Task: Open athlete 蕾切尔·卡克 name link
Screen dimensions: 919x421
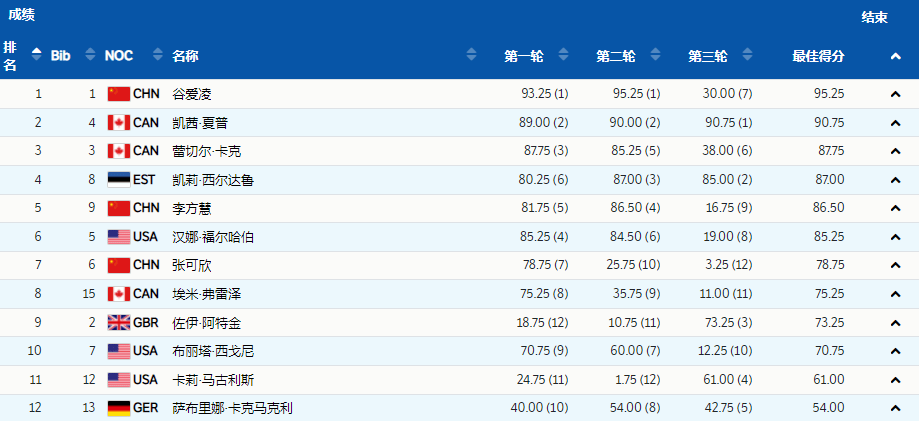Action: coord(207,151)
